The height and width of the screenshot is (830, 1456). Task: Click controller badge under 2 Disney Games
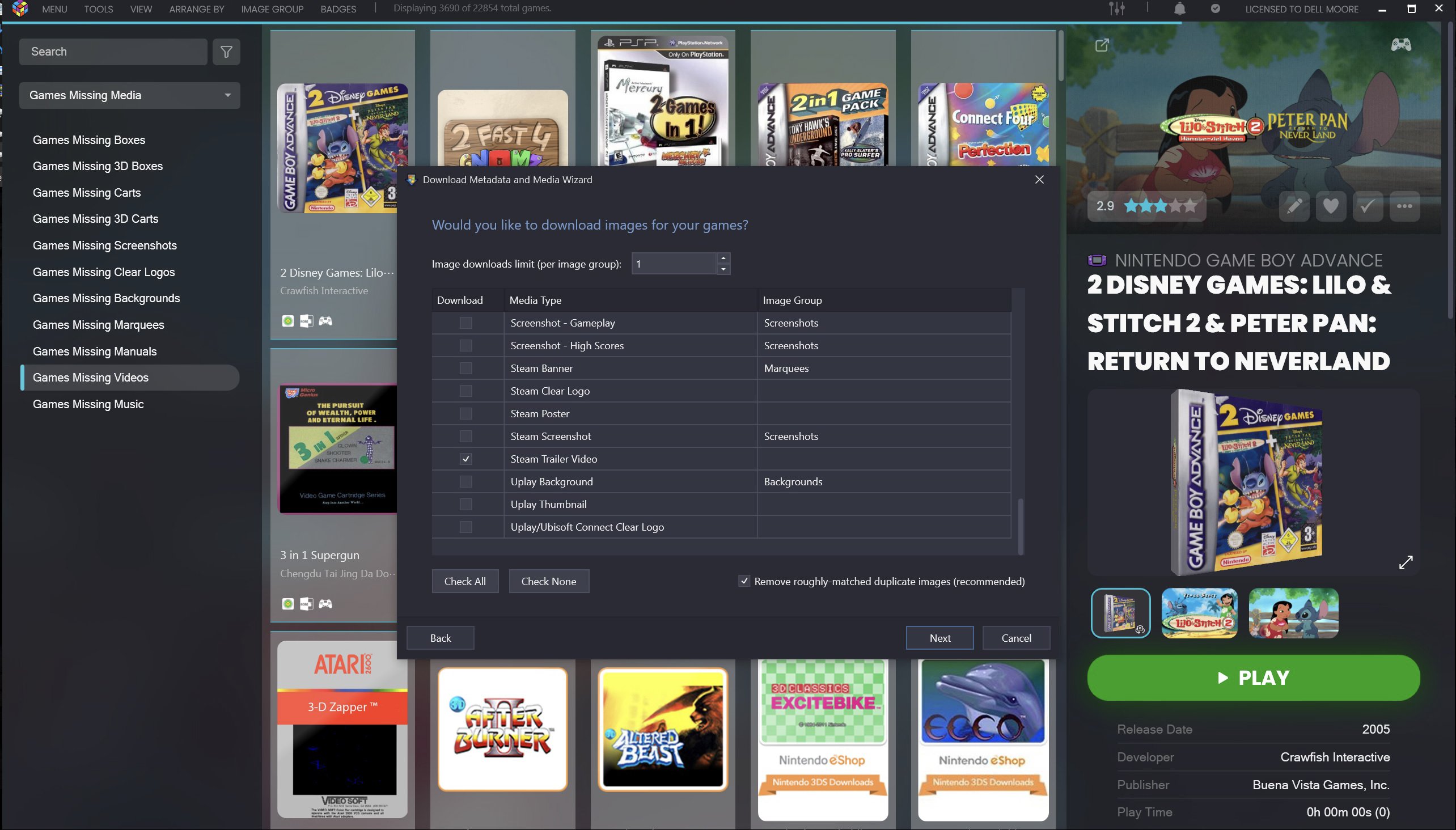[325, 321]
